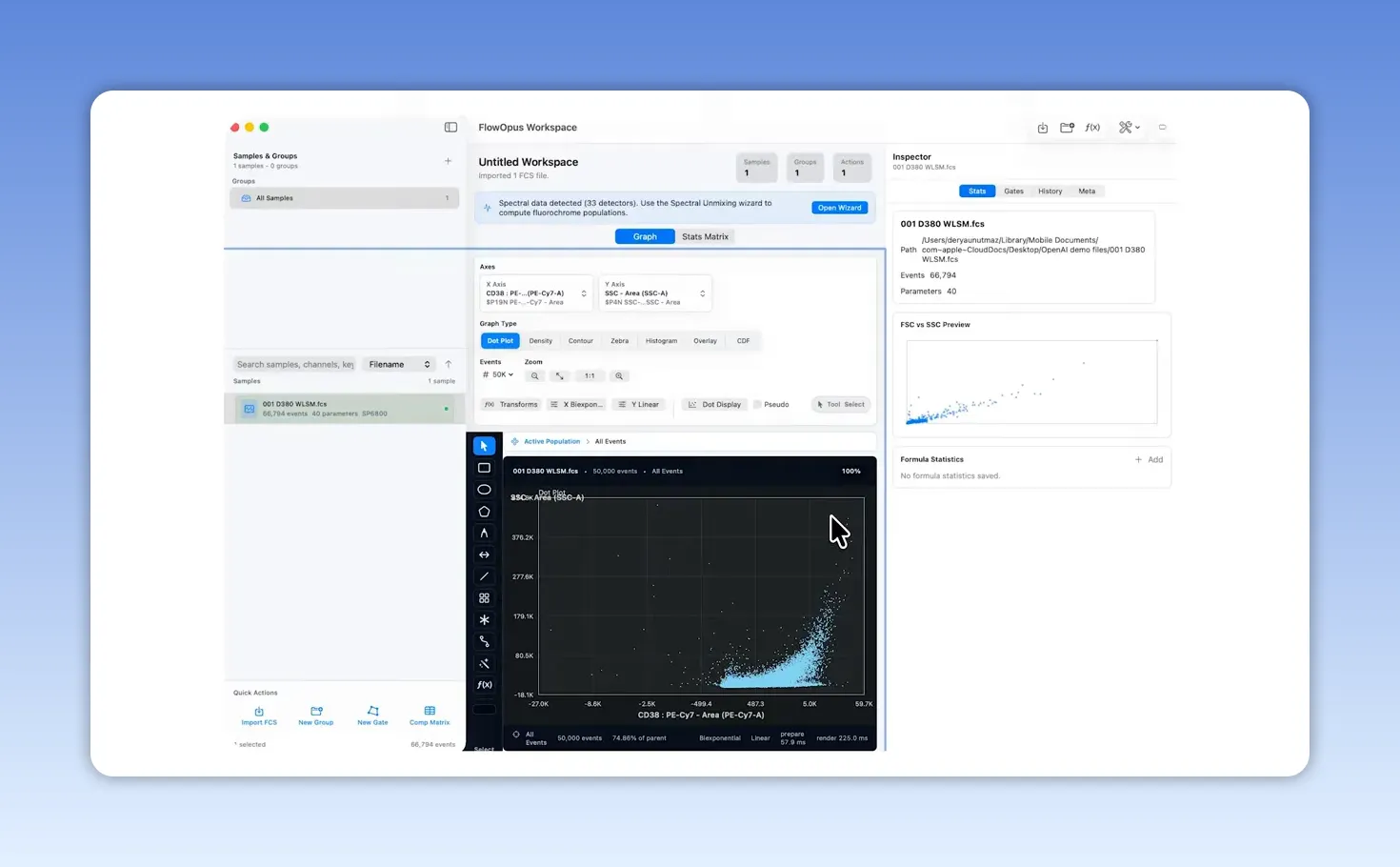The width and height of the screenshot is (1400, 867).
Task: Select the horizontal range gate tool
Action: (484, 554)
